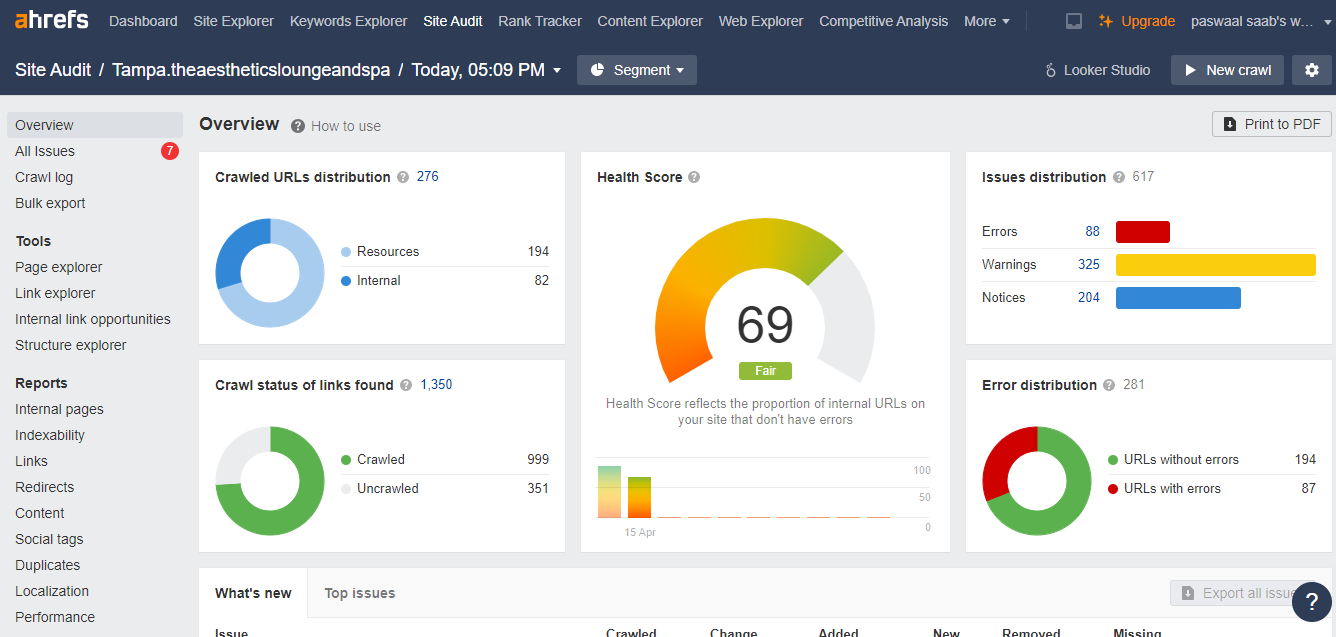This screenshot has width=1336, height=637.
Task: Open Competitive Analysis from top navigation
Action: point(884,21)
